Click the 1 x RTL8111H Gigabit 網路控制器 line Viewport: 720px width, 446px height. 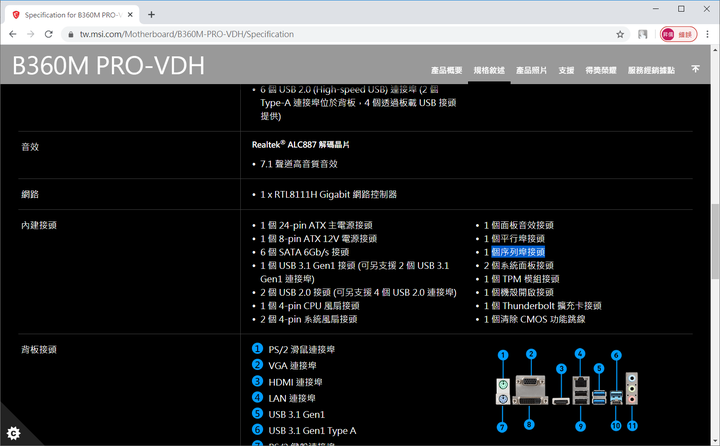(x=328, y=195)
